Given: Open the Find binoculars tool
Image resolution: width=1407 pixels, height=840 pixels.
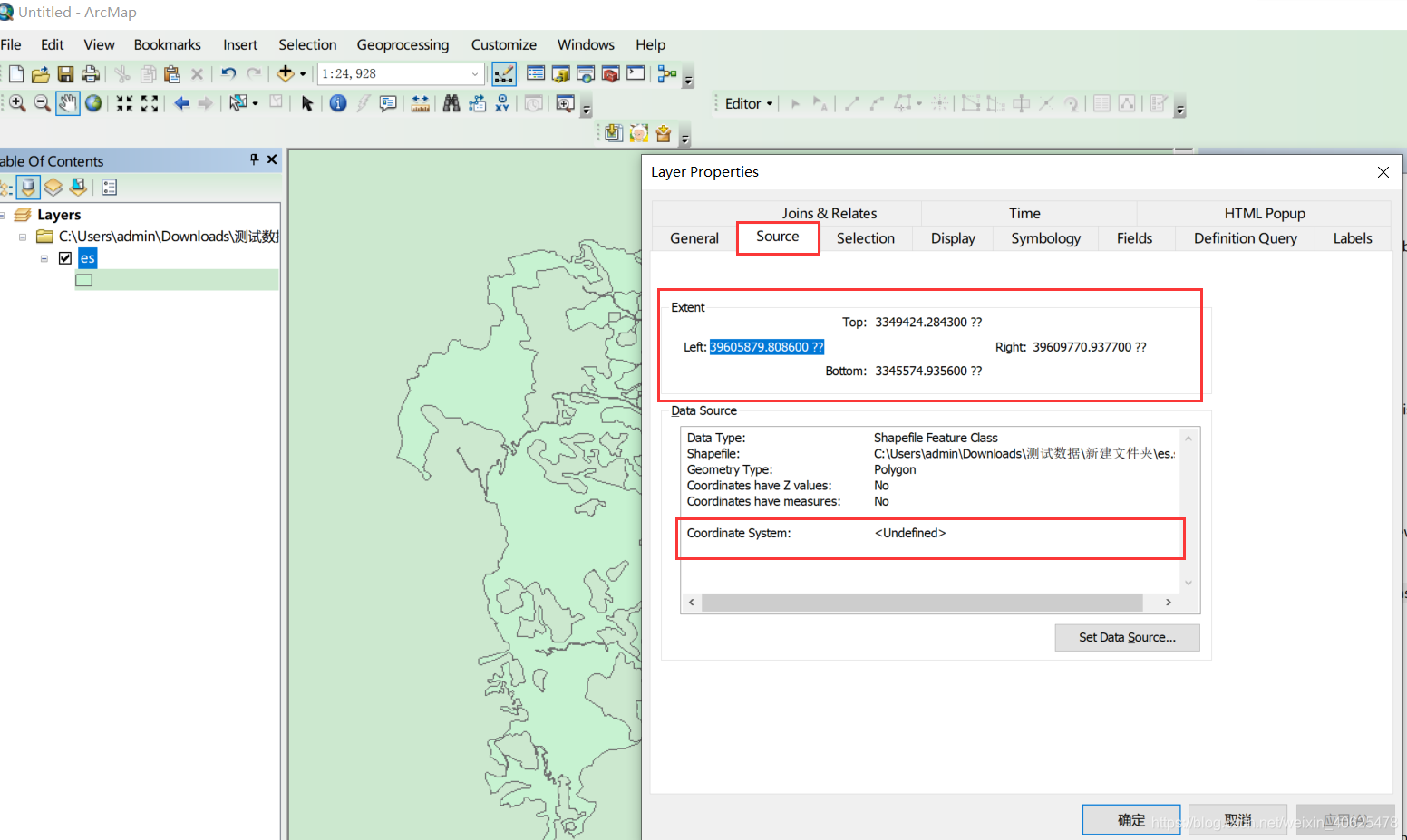Looking at the screenshot, I should coord(451,103).
